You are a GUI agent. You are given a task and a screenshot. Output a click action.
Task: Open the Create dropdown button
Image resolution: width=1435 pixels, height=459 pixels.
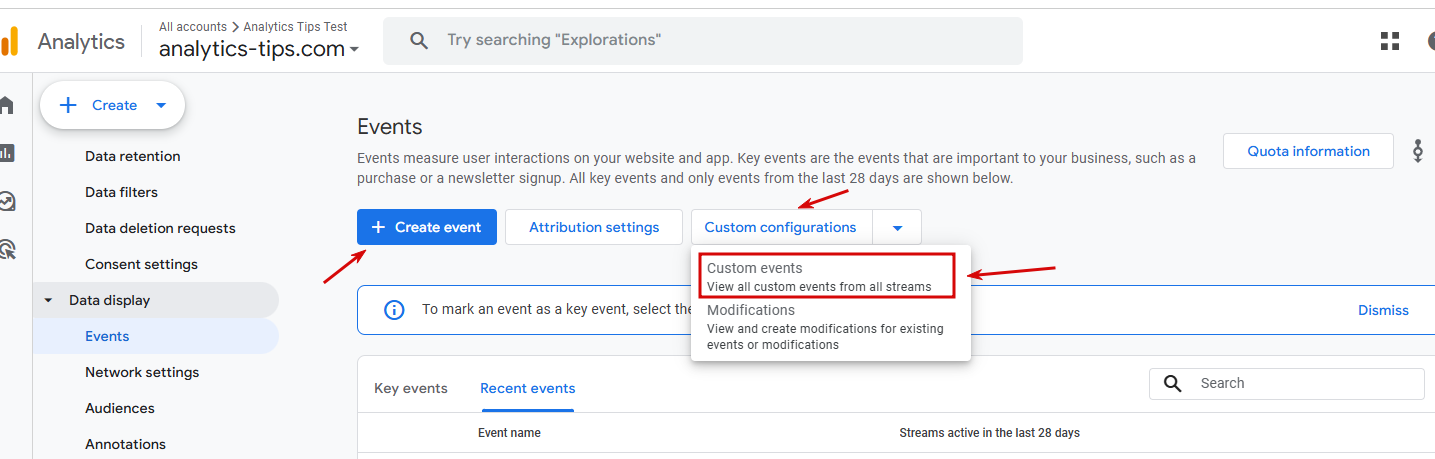(112, 105)
